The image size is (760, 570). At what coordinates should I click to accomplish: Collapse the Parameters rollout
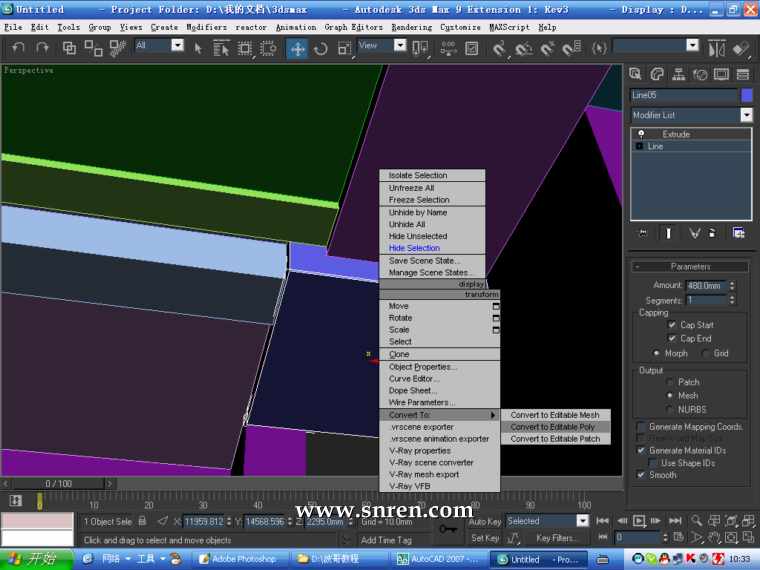tap(690, 266)
